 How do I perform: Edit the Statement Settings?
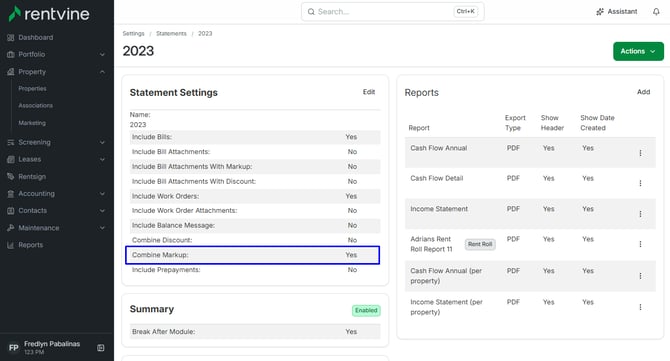[369, 92]
